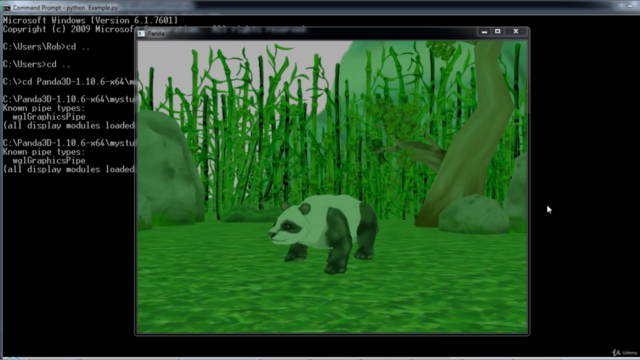This screenshot has height=360, width=640.
Task: Click the panda model in the 3D scene
Action: pyautogui.click(x=323, y=233)
